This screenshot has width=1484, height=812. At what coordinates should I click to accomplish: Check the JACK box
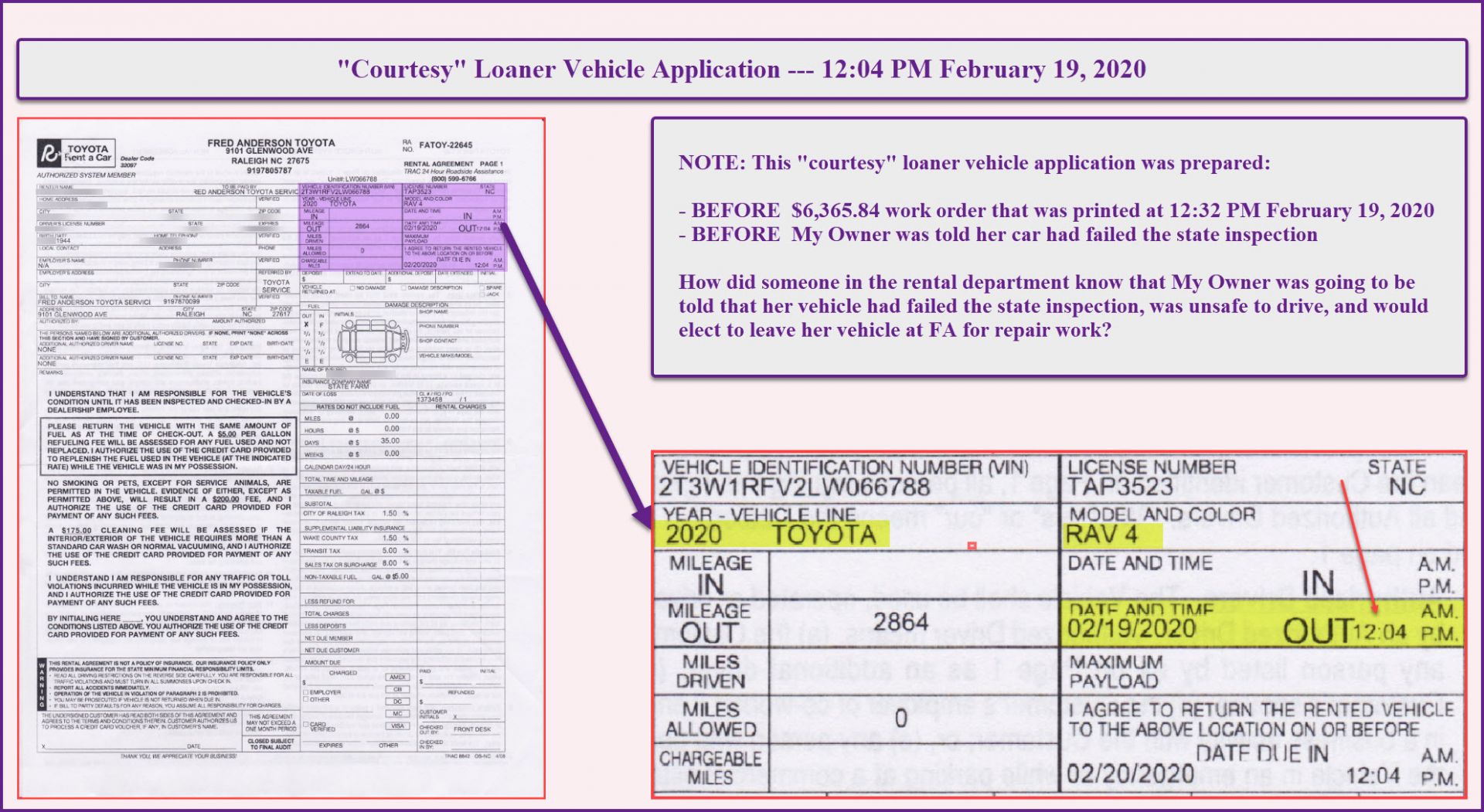[x=482, y=294]
